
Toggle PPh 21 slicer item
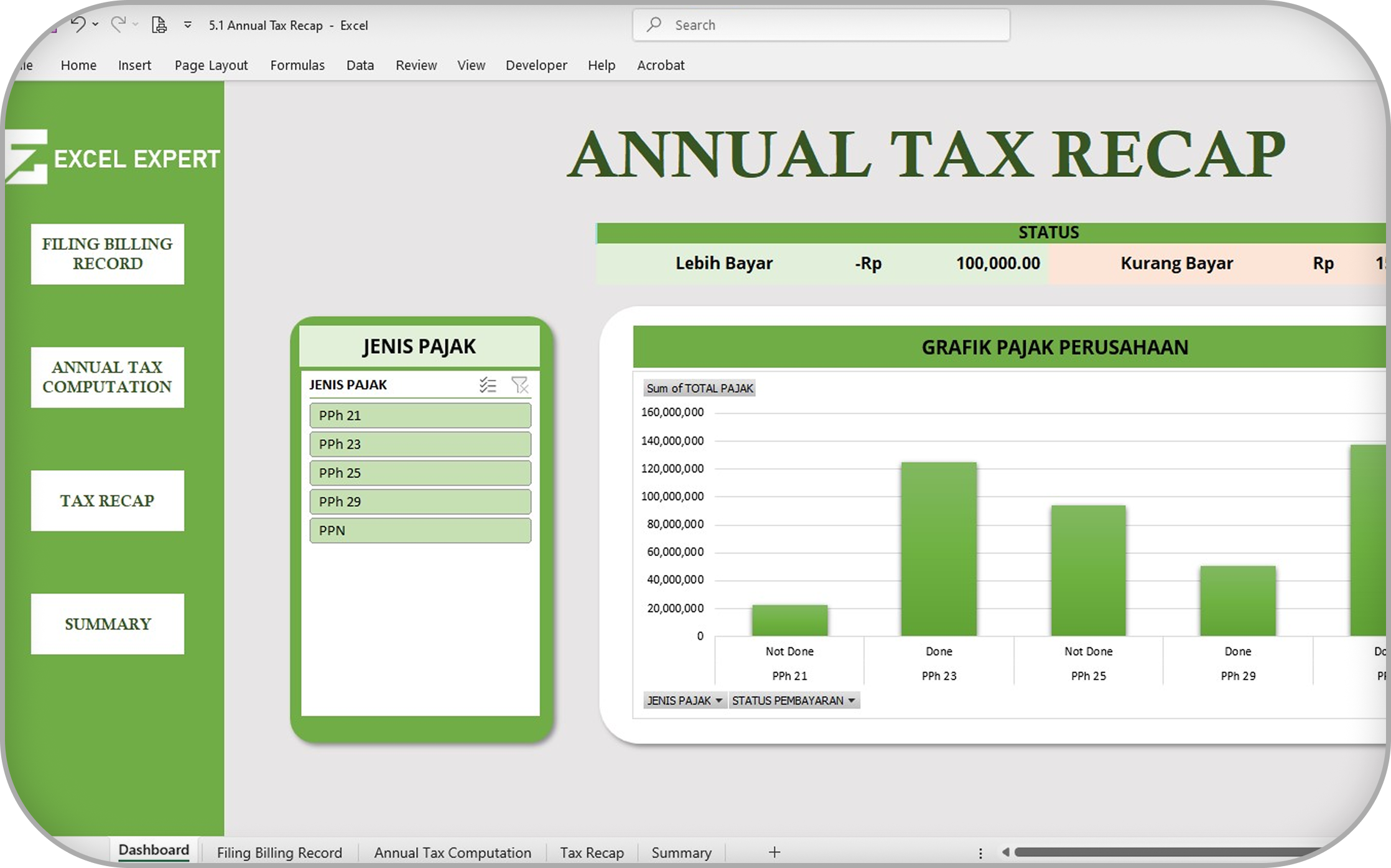(x=420, y=415)
